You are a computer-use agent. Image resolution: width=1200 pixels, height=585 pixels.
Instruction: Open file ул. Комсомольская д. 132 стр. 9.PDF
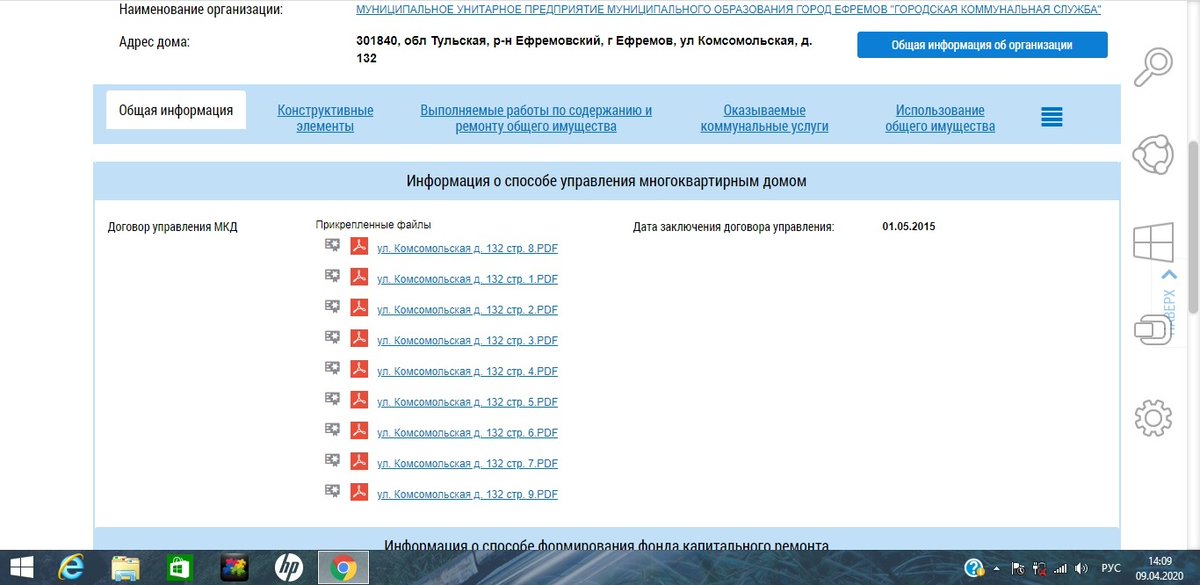pyautogui.click(x=467, y=495)
